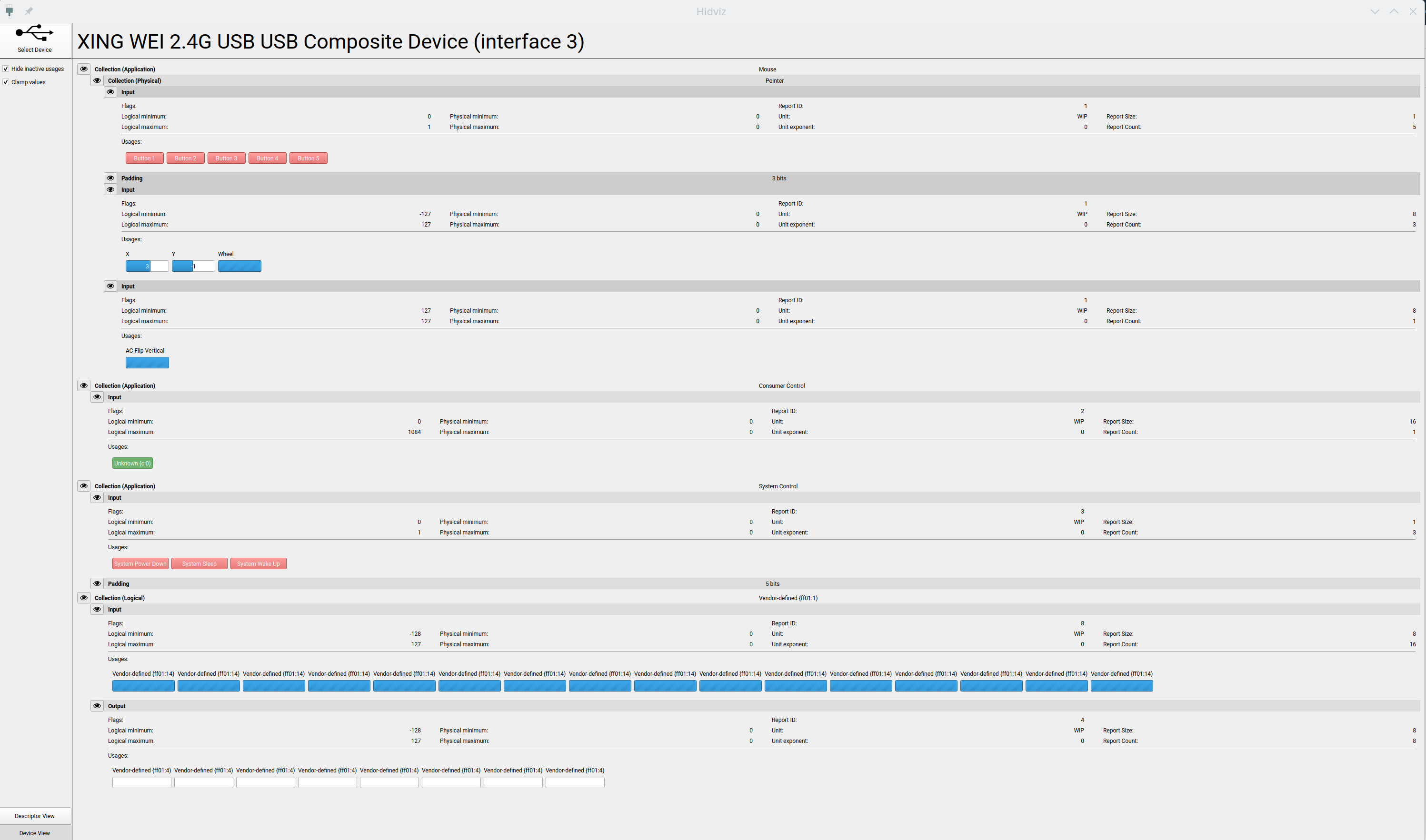This screenshot has height=840, width=1426.
Task: Hide the 3 bits Padding row
Action: [110, 178]
